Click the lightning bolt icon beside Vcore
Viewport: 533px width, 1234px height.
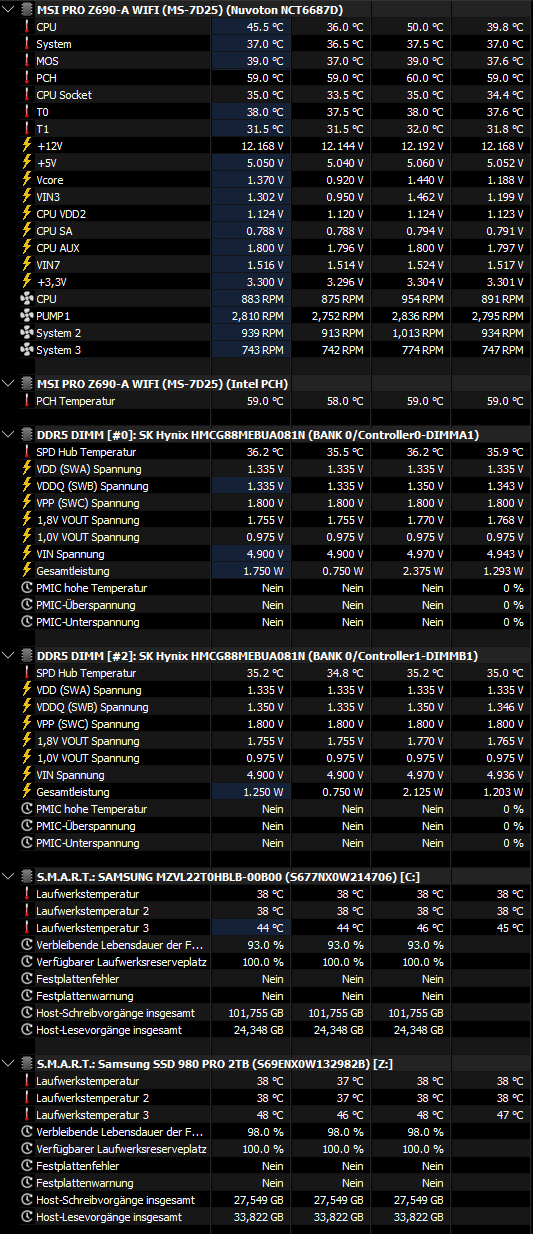click(26, 180)
